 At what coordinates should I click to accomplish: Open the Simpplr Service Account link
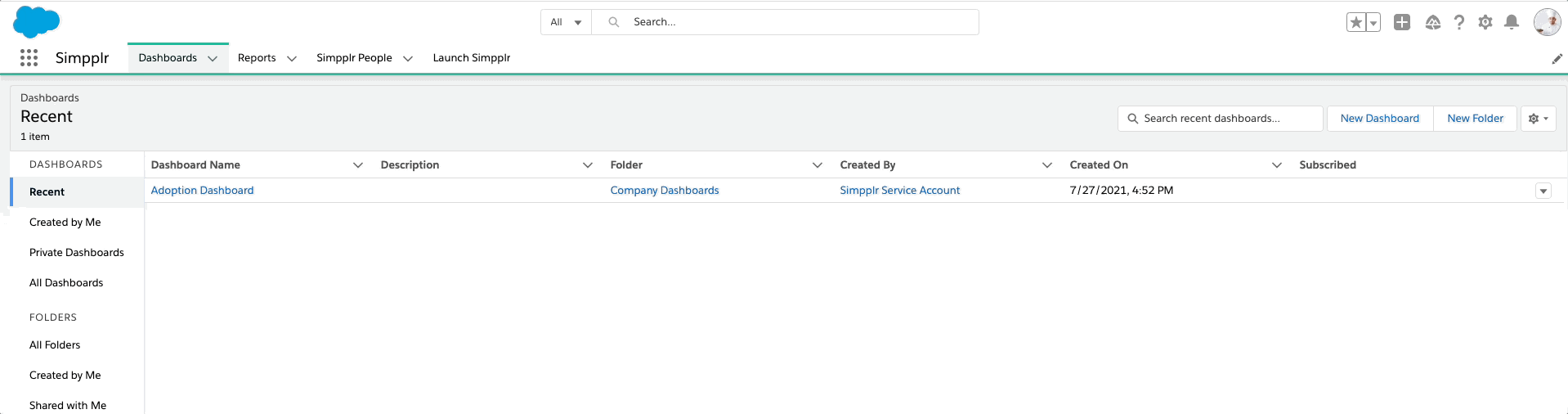[900, 191]
